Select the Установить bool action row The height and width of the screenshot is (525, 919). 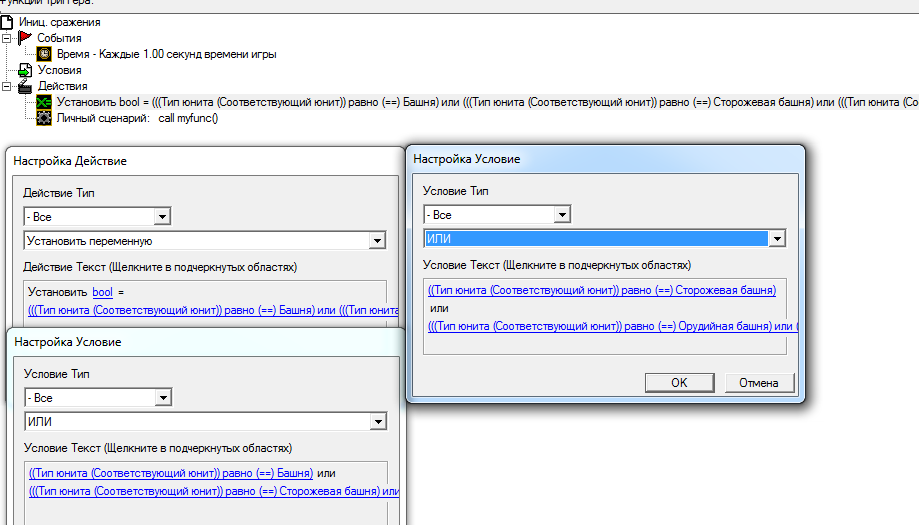(487, 102)
